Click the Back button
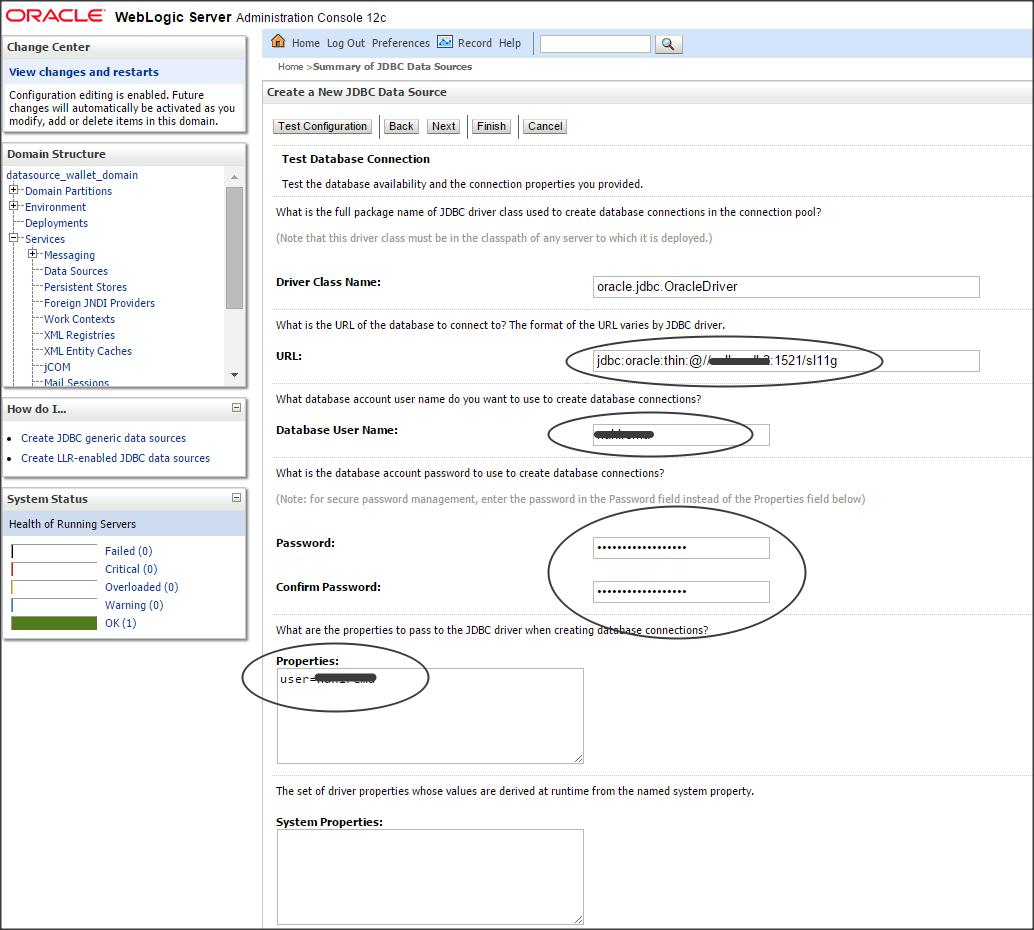This screenshot has width=1034, height=930. click(401, 126)
